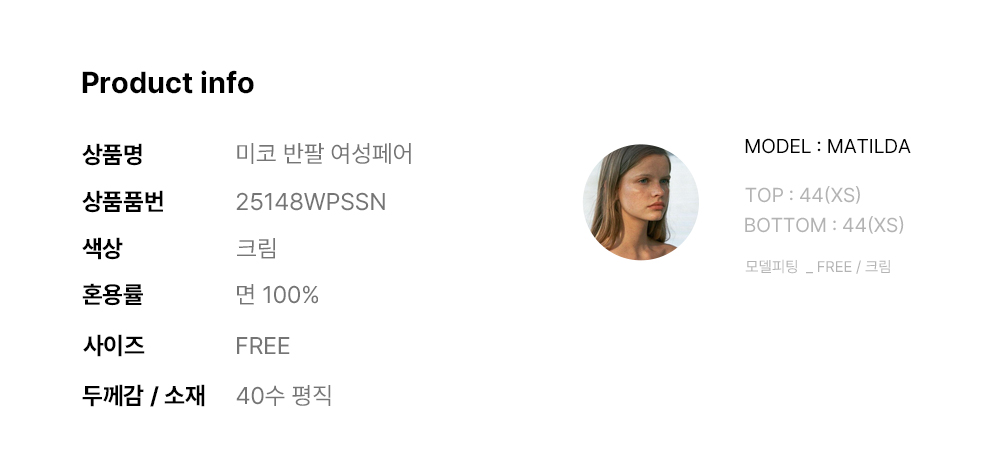Image resolution: width=1000 pixels, height=463 pixels.
Task: Click the color value 크림
Action: 256,248
